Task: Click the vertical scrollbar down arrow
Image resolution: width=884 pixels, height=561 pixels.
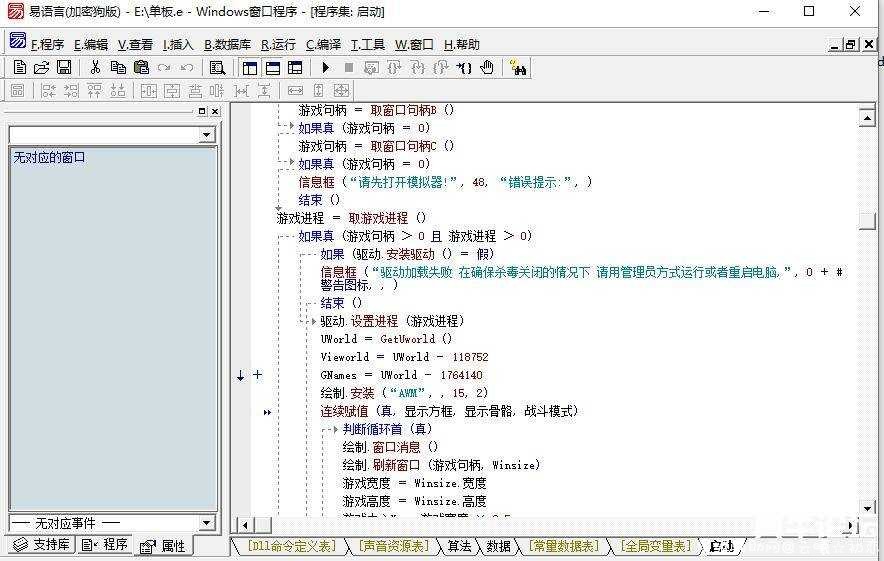Action: point(867,508)
